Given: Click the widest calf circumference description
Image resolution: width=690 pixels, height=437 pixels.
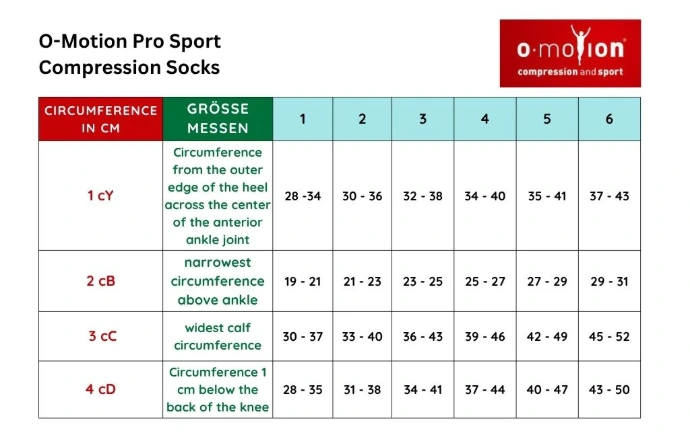Looking at the screenshot, I should tap(218, 337).
